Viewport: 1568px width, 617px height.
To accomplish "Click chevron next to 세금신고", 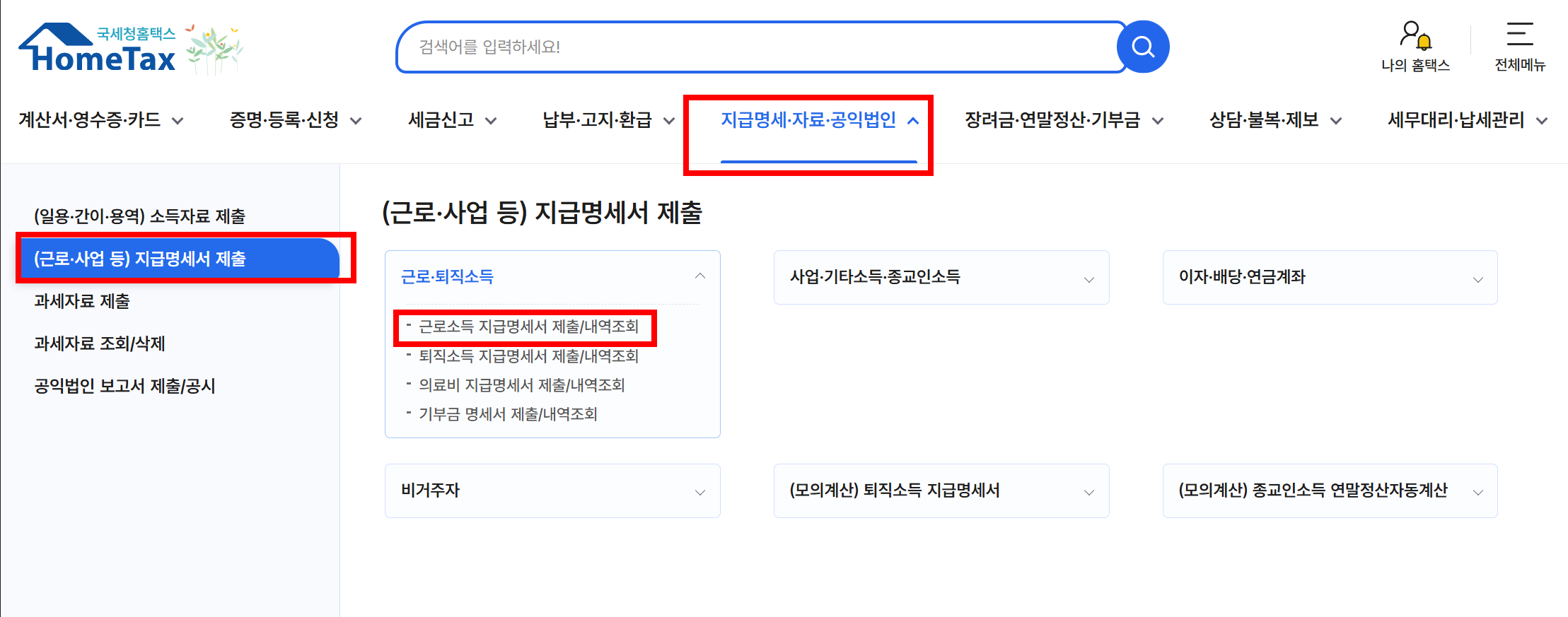I will coord(491,121).
